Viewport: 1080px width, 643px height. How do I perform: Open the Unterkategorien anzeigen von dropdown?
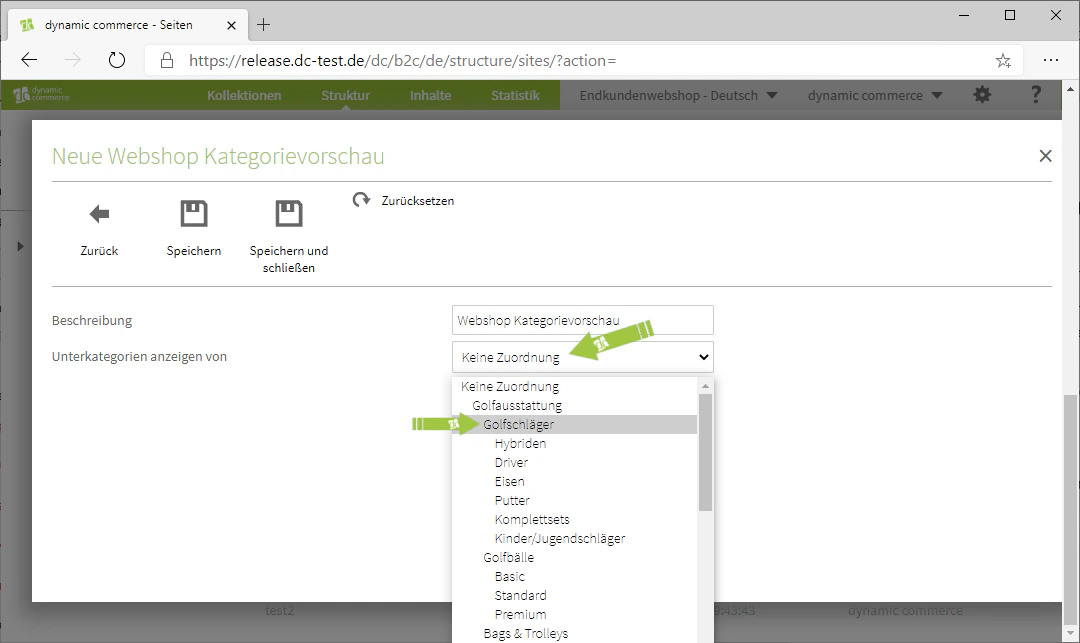click(x=583, y=357)
